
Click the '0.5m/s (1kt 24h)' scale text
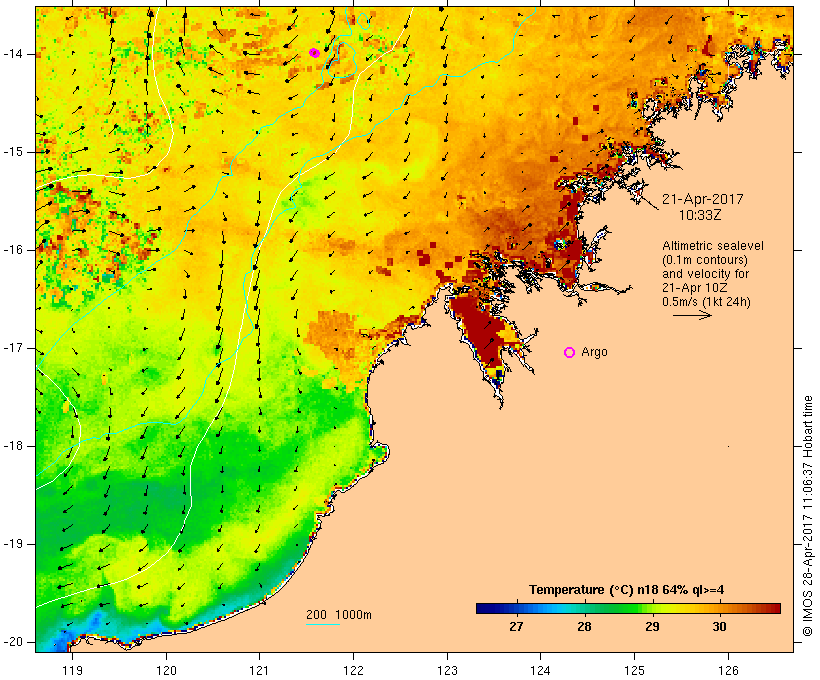coord(706,302)
